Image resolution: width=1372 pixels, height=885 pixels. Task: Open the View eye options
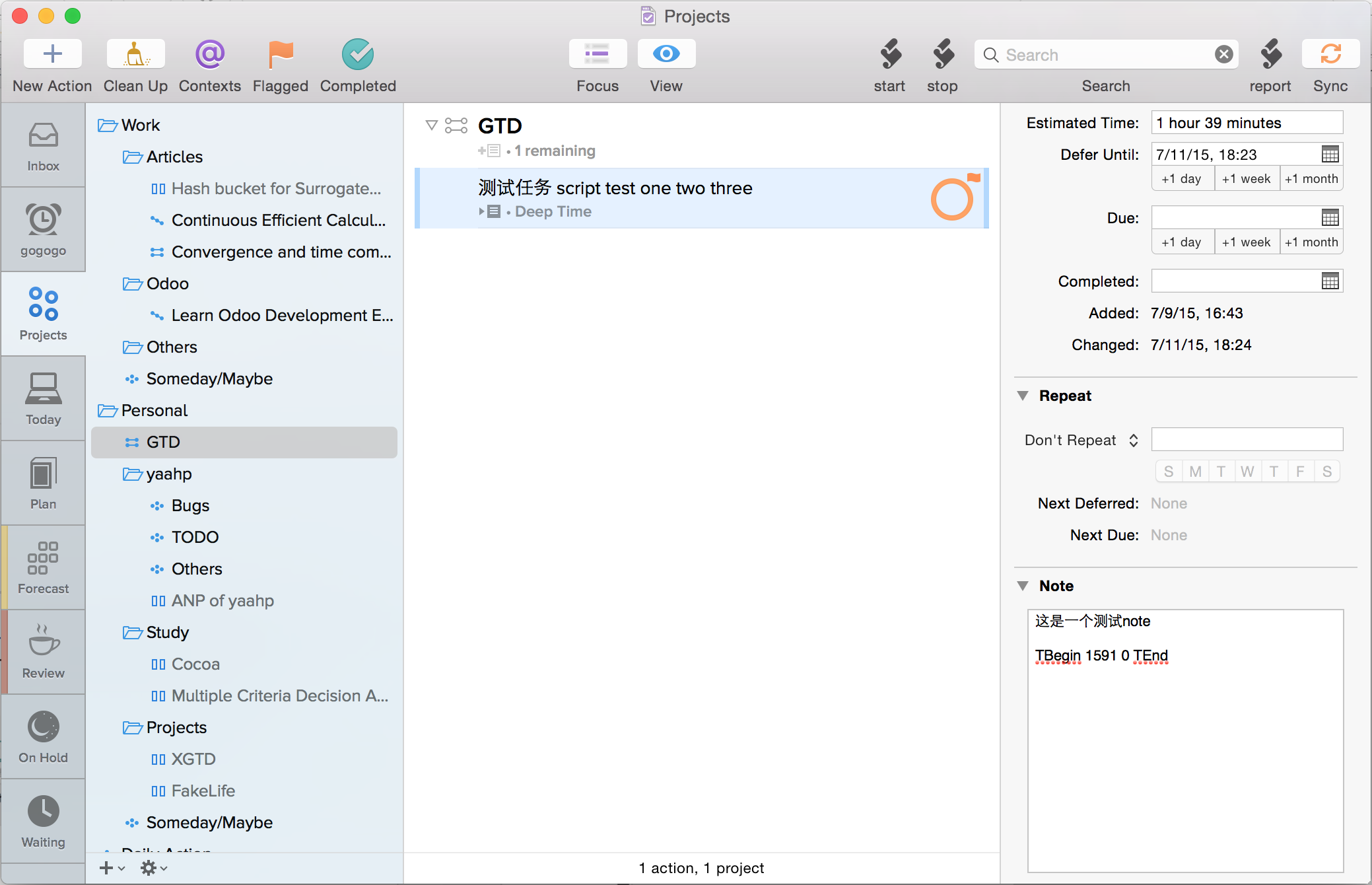[666, 54]
